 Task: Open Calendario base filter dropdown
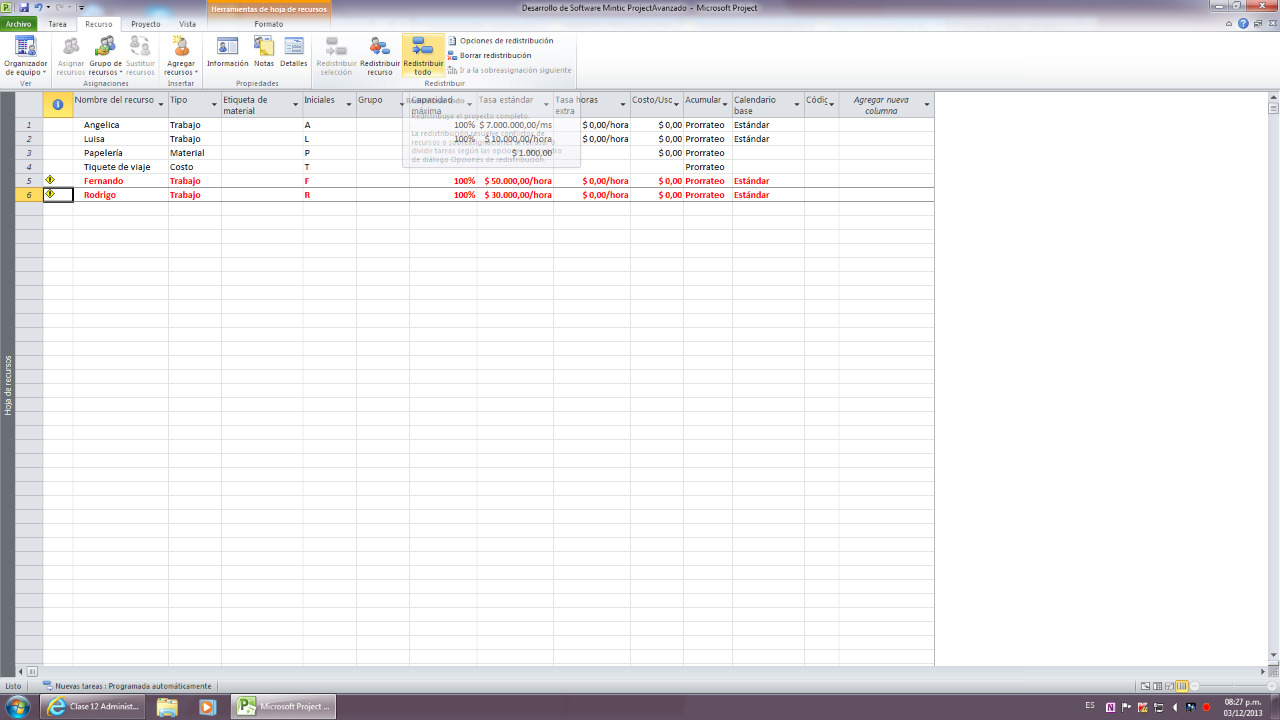pyautogui.click(x=797, y=105)
